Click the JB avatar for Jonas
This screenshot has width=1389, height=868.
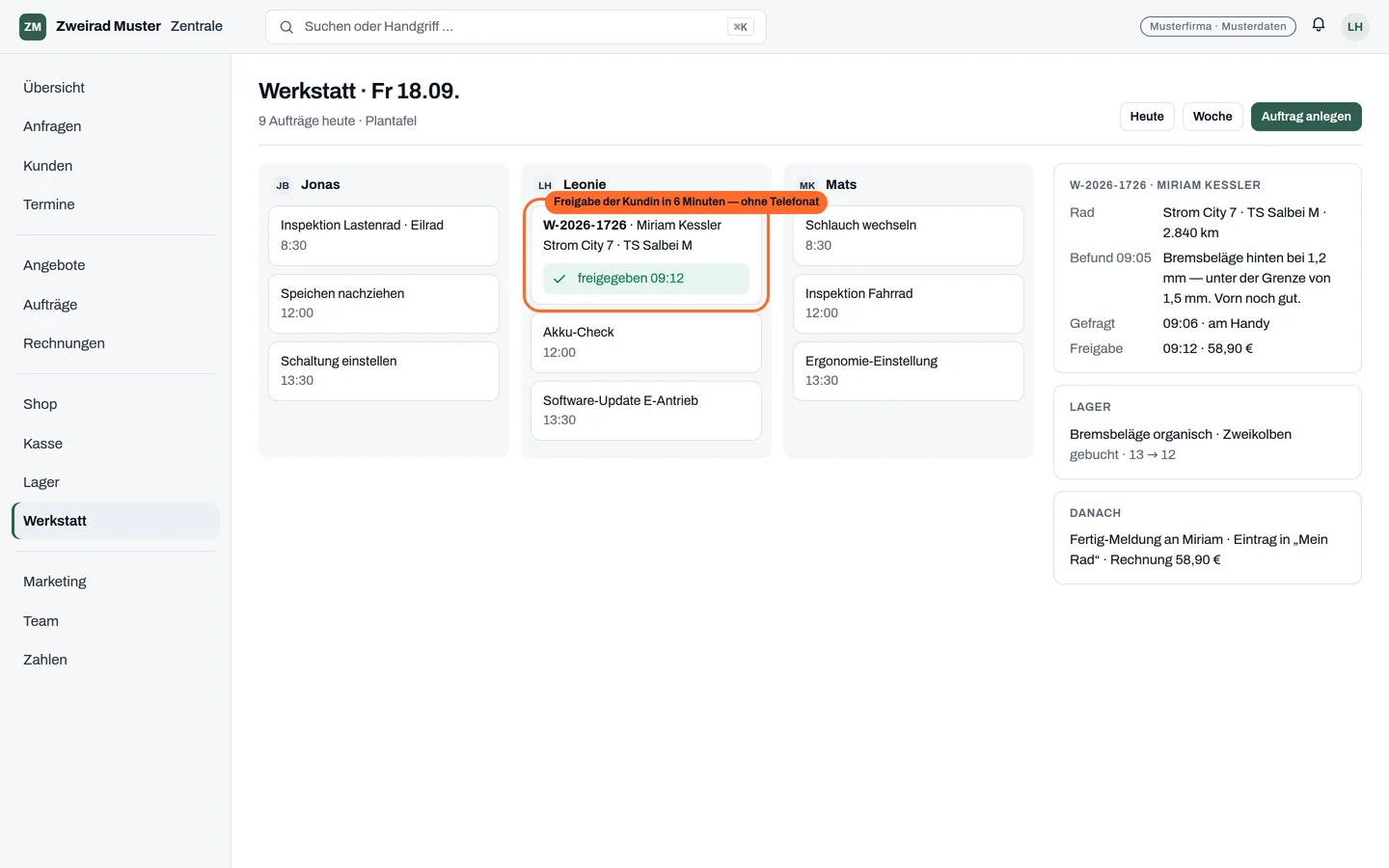283,185
